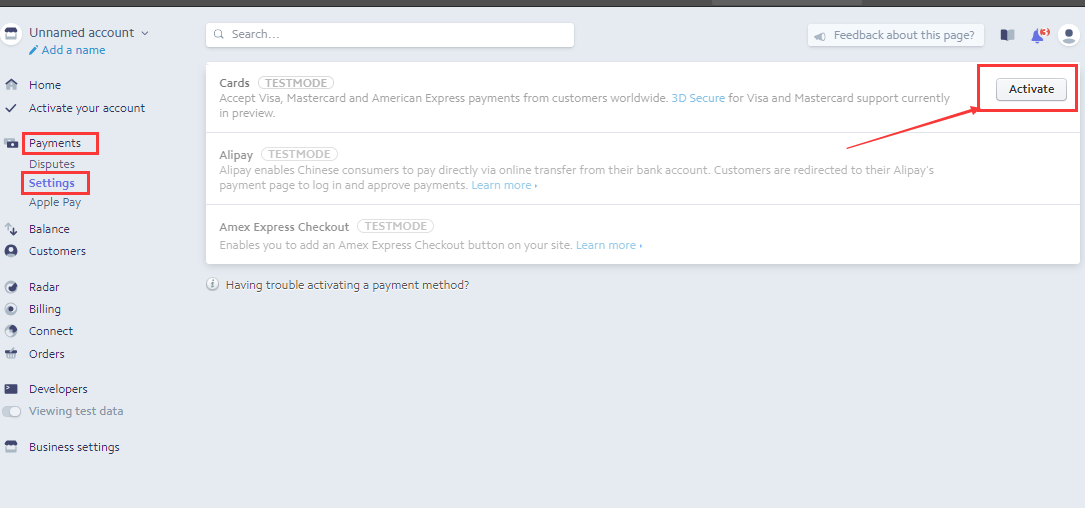Activate the Cards payment method
This screenshot has width=1085, height=508.
pyautogui.click(x=1031, y=89)
